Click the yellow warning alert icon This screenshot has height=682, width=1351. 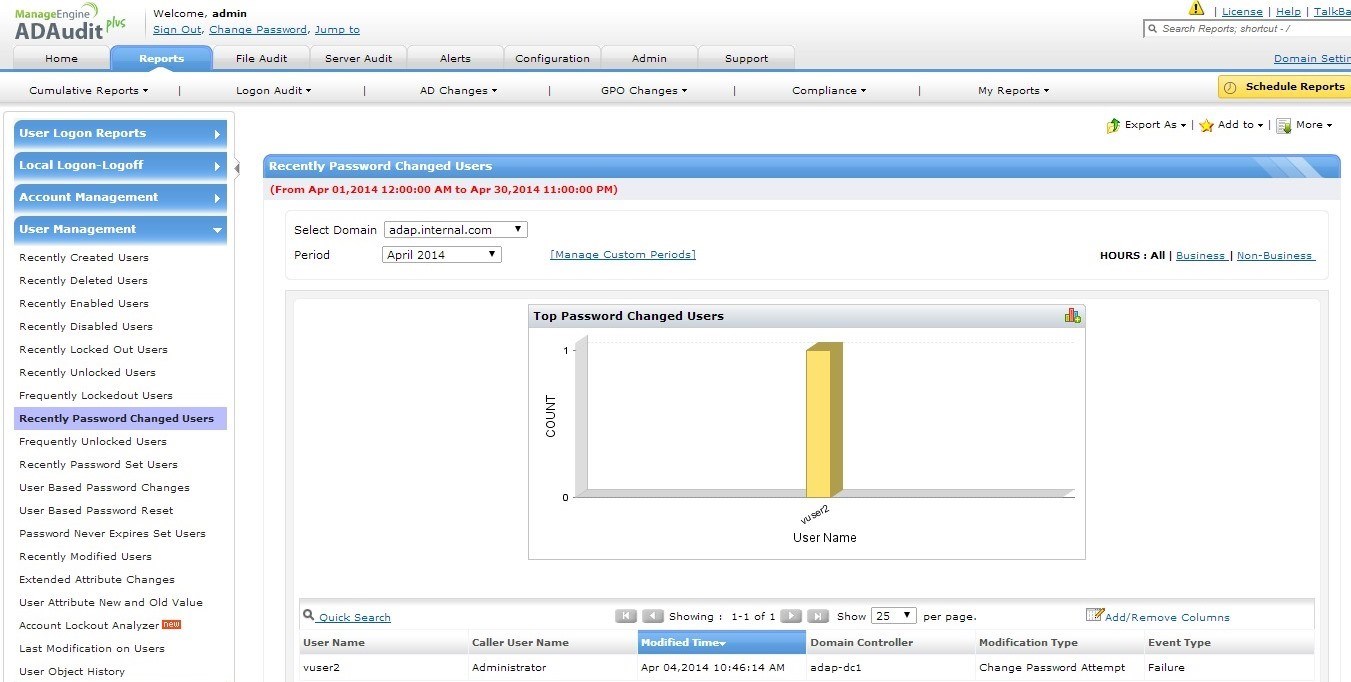click(x=1196, y=9)
